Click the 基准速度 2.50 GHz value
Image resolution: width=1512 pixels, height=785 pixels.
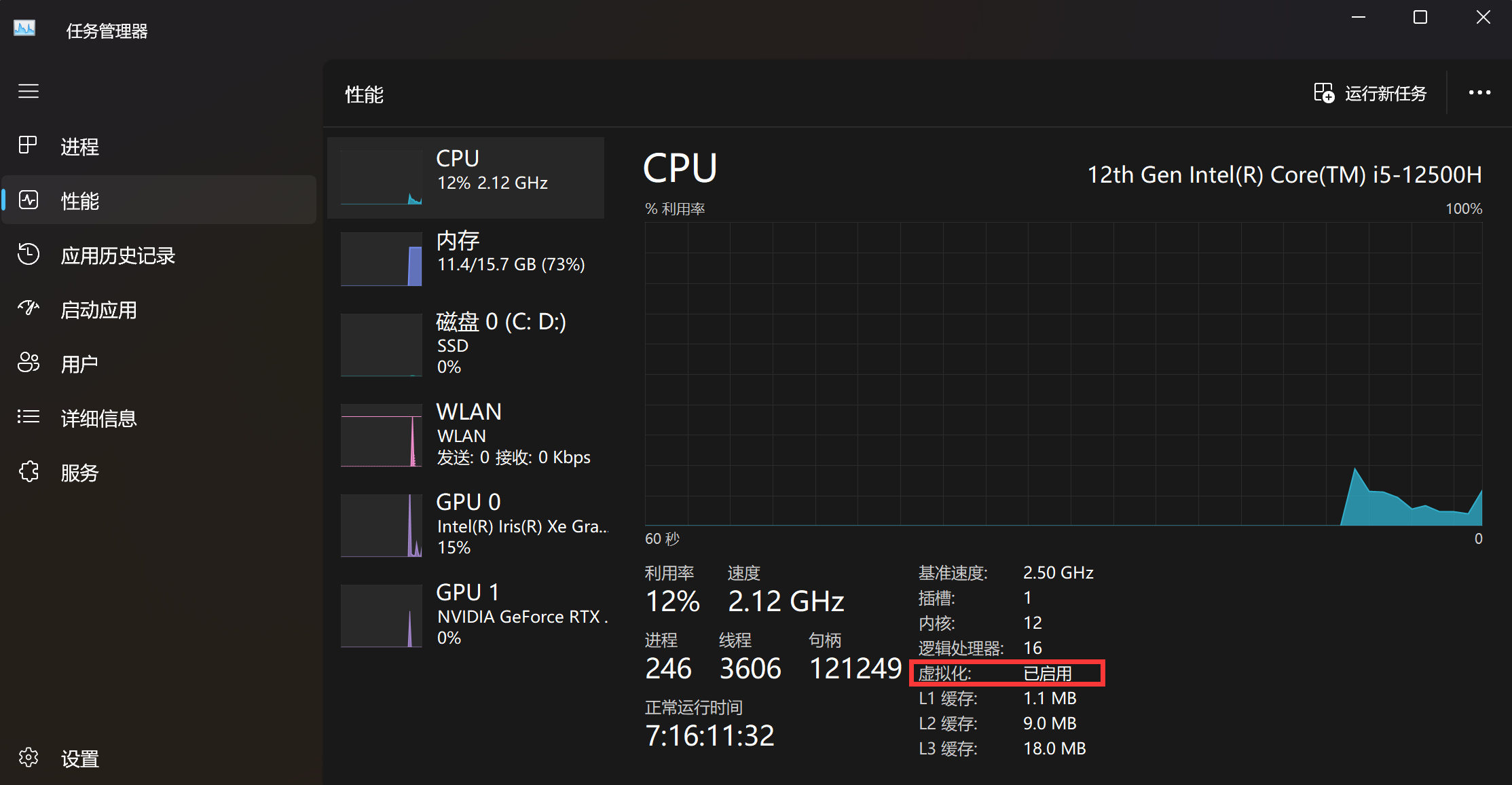tap(1058, 572)
